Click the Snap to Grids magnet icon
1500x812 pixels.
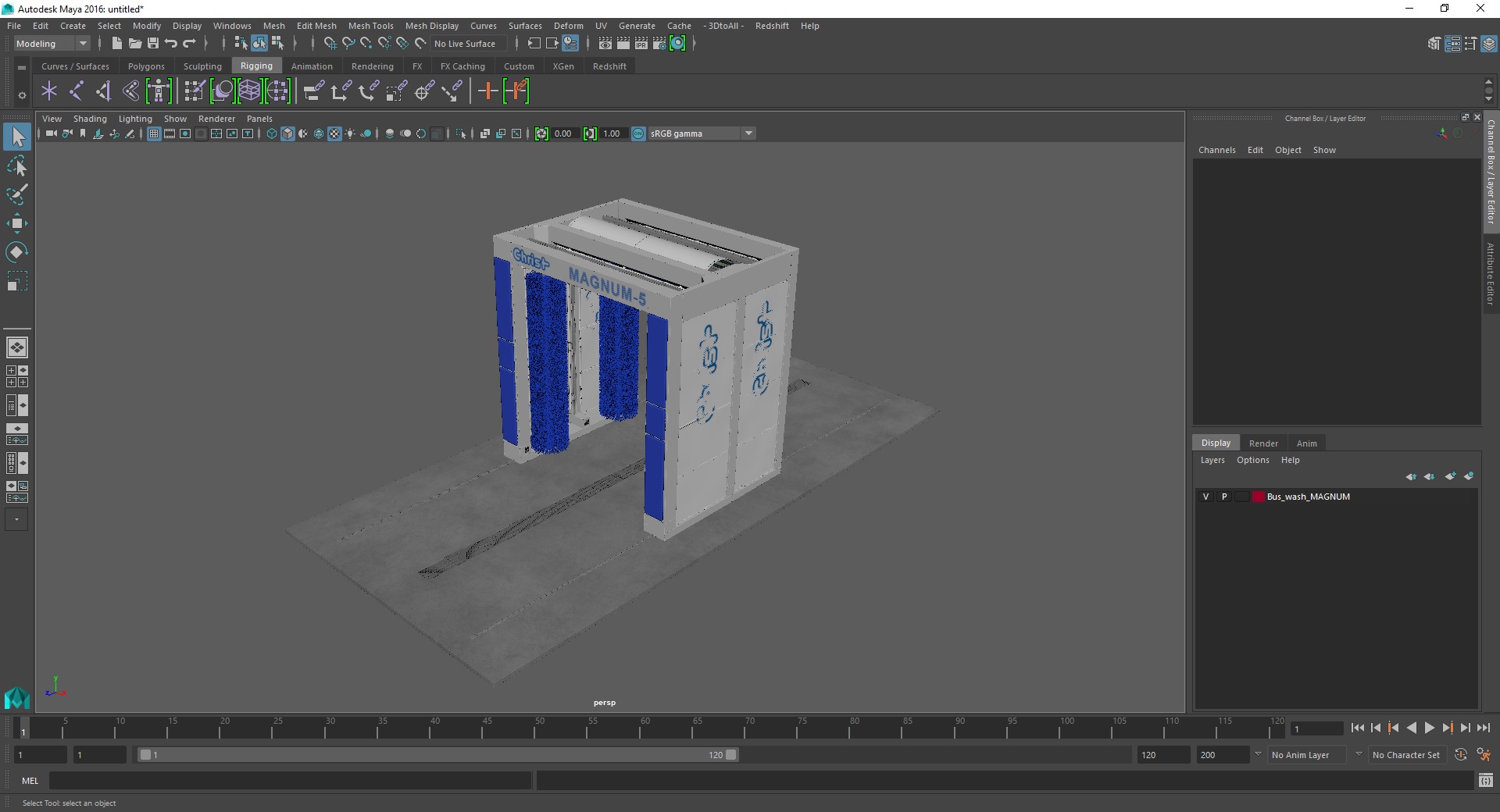[x=330, y=44]
